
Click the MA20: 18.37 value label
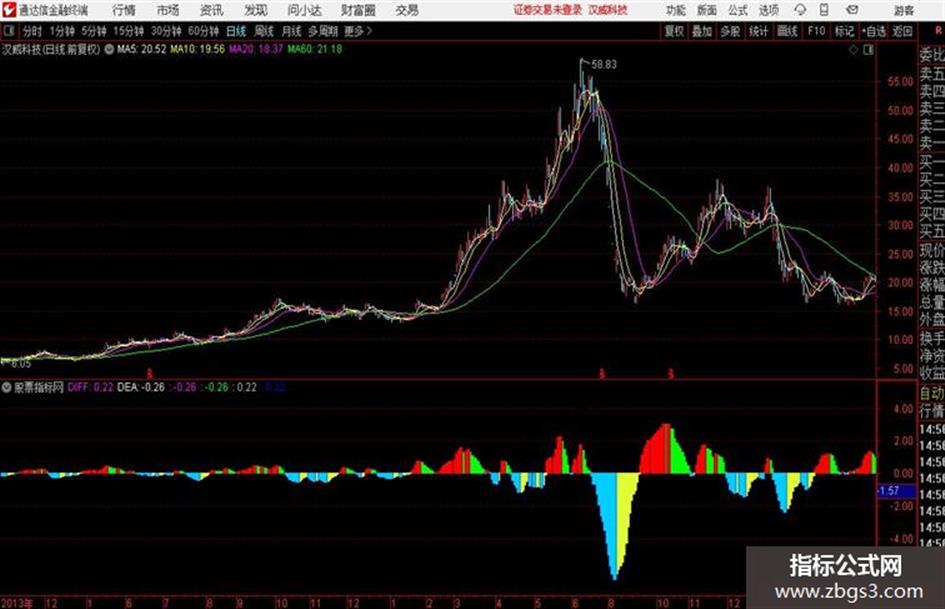(x=256, y=49)
